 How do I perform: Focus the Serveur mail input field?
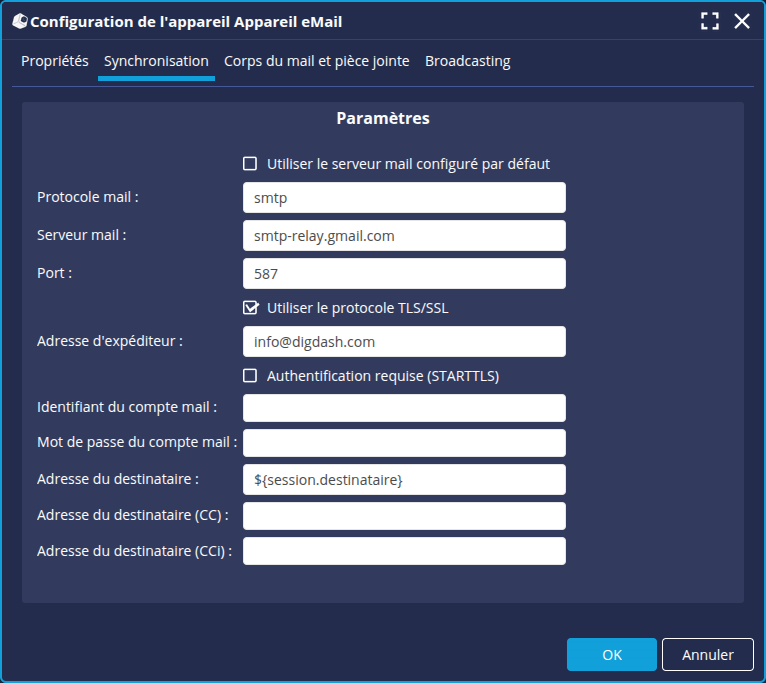point(404,236)
